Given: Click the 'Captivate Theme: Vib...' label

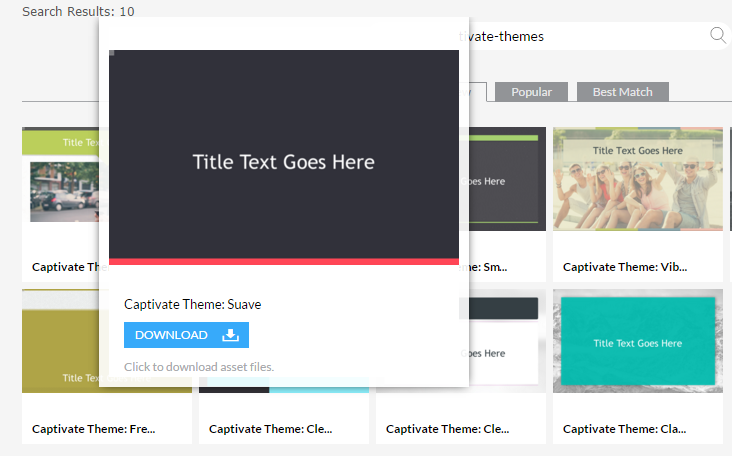Looking at the screenshot, I should [x=625, y=267].
